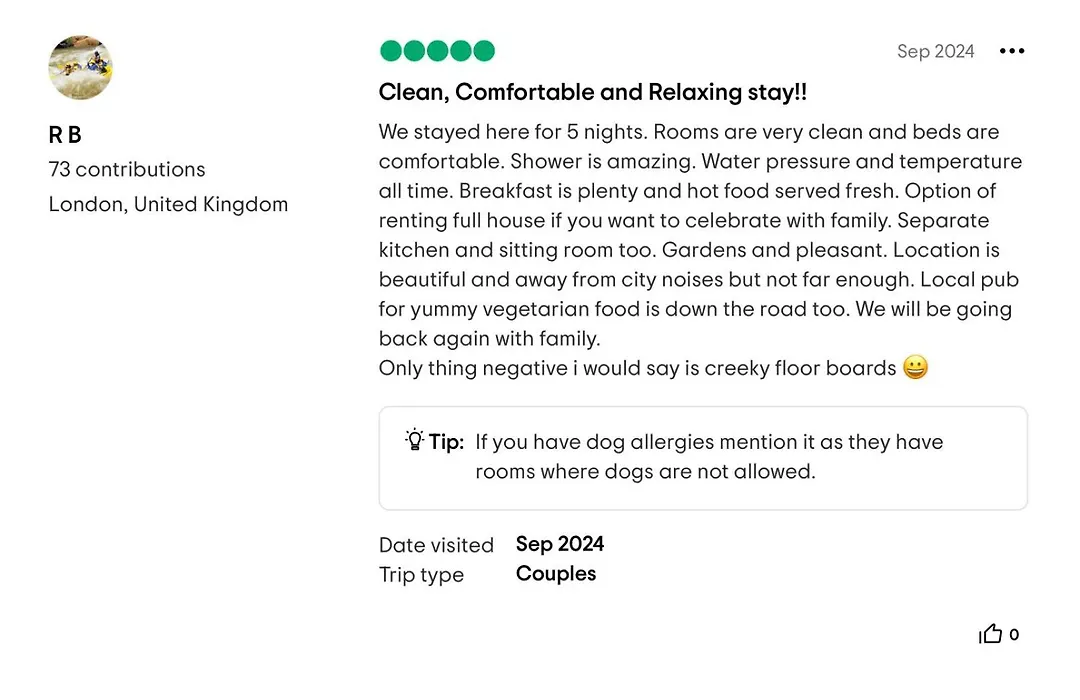Click the review title Clean, Comfortable and Relaxing stay
The image size is (1080, 700).
pos(593,92)
